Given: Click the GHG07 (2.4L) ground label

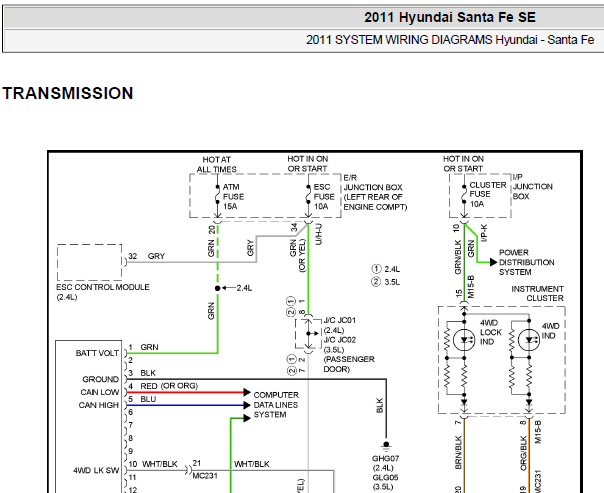Looking at the screenshot, I should click(385, 463).
